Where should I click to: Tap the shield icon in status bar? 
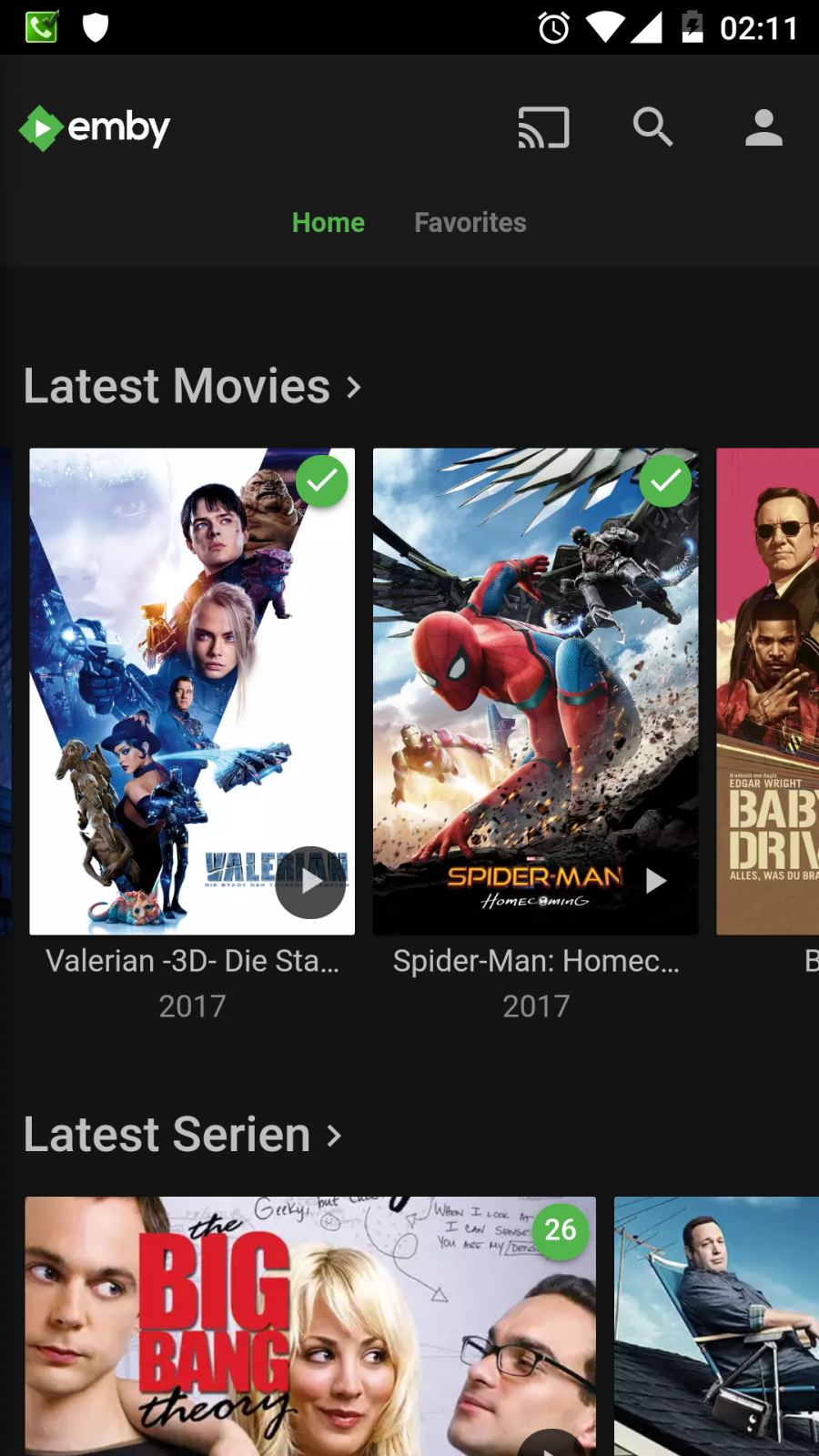[x=96, y=27]
